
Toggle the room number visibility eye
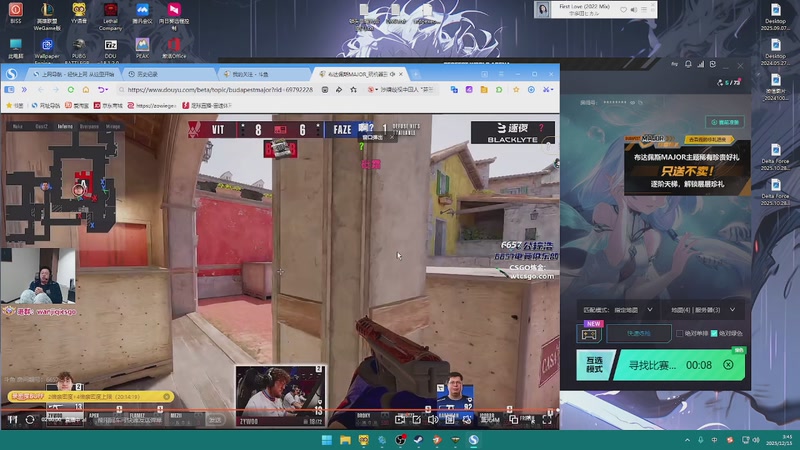click(633, 103)
